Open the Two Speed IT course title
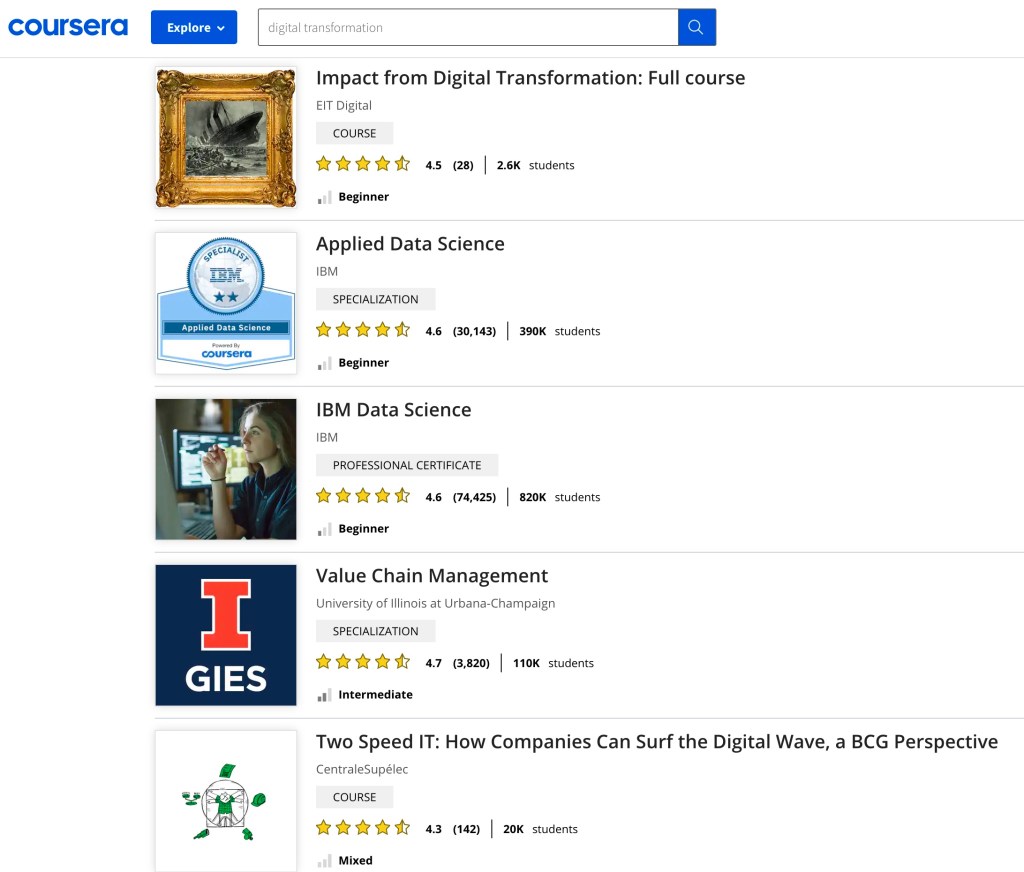 656,742
